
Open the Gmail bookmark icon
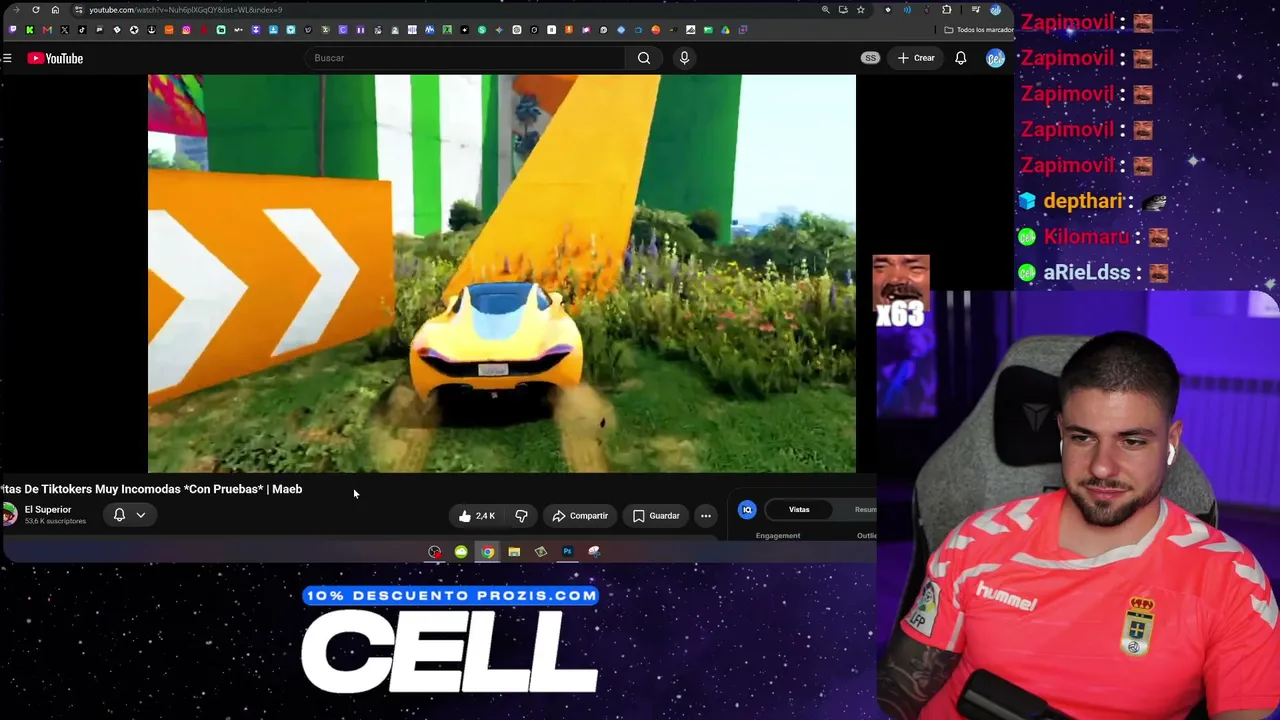click(47, 30)
